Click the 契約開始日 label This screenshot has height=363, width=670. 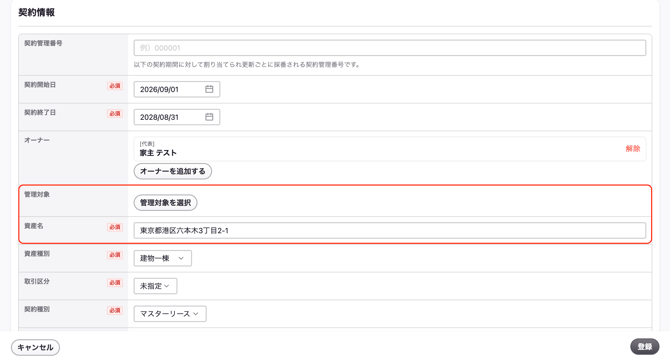click(x=40, y=85)
